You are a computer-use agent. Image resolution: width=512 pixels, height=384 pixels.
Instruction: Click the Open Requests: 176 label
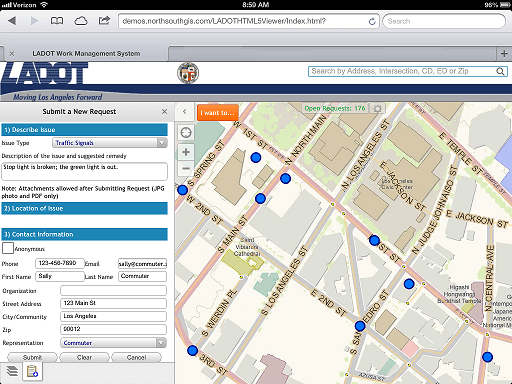point(335,108)
